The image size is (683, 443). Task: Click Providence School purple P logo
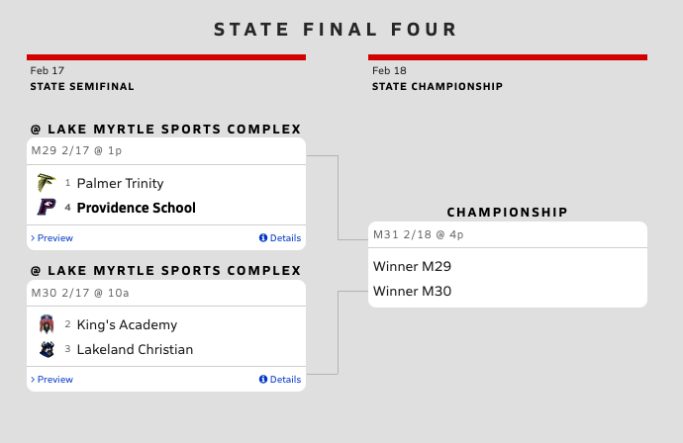45,208
